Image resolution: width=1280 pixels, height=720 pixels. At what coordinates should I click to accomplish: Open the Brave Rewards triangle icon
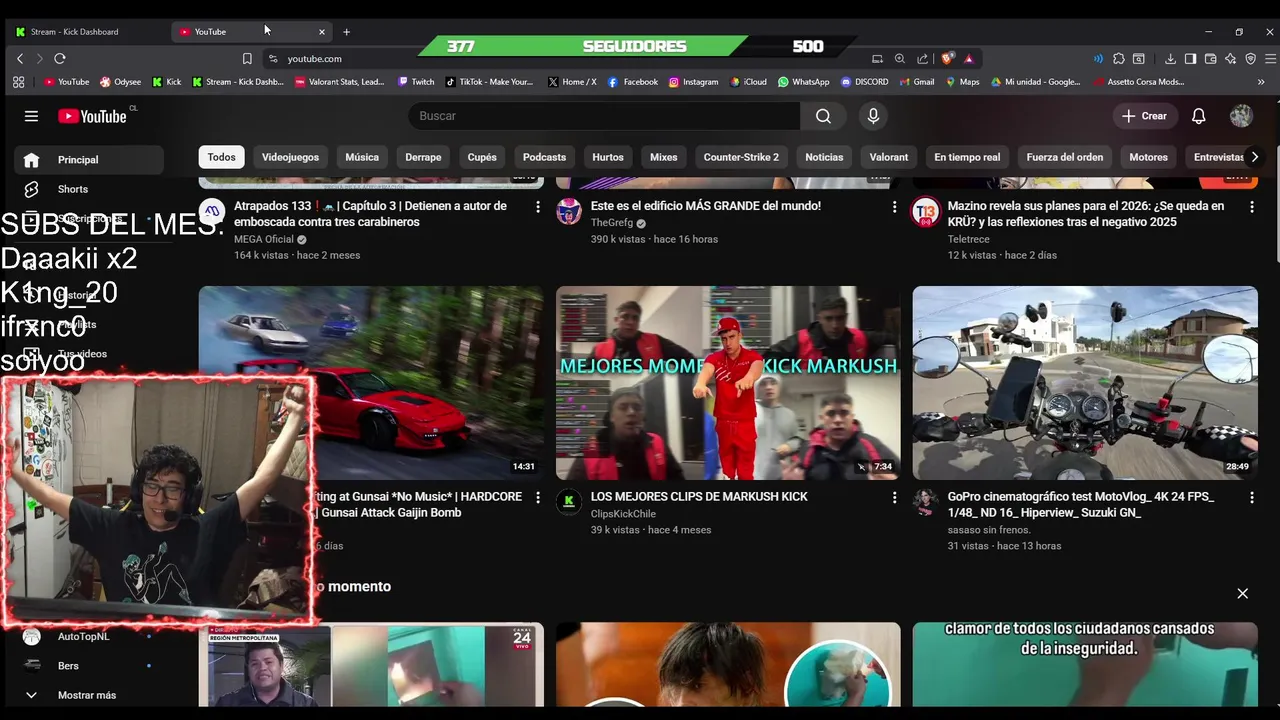click(968, 59)
